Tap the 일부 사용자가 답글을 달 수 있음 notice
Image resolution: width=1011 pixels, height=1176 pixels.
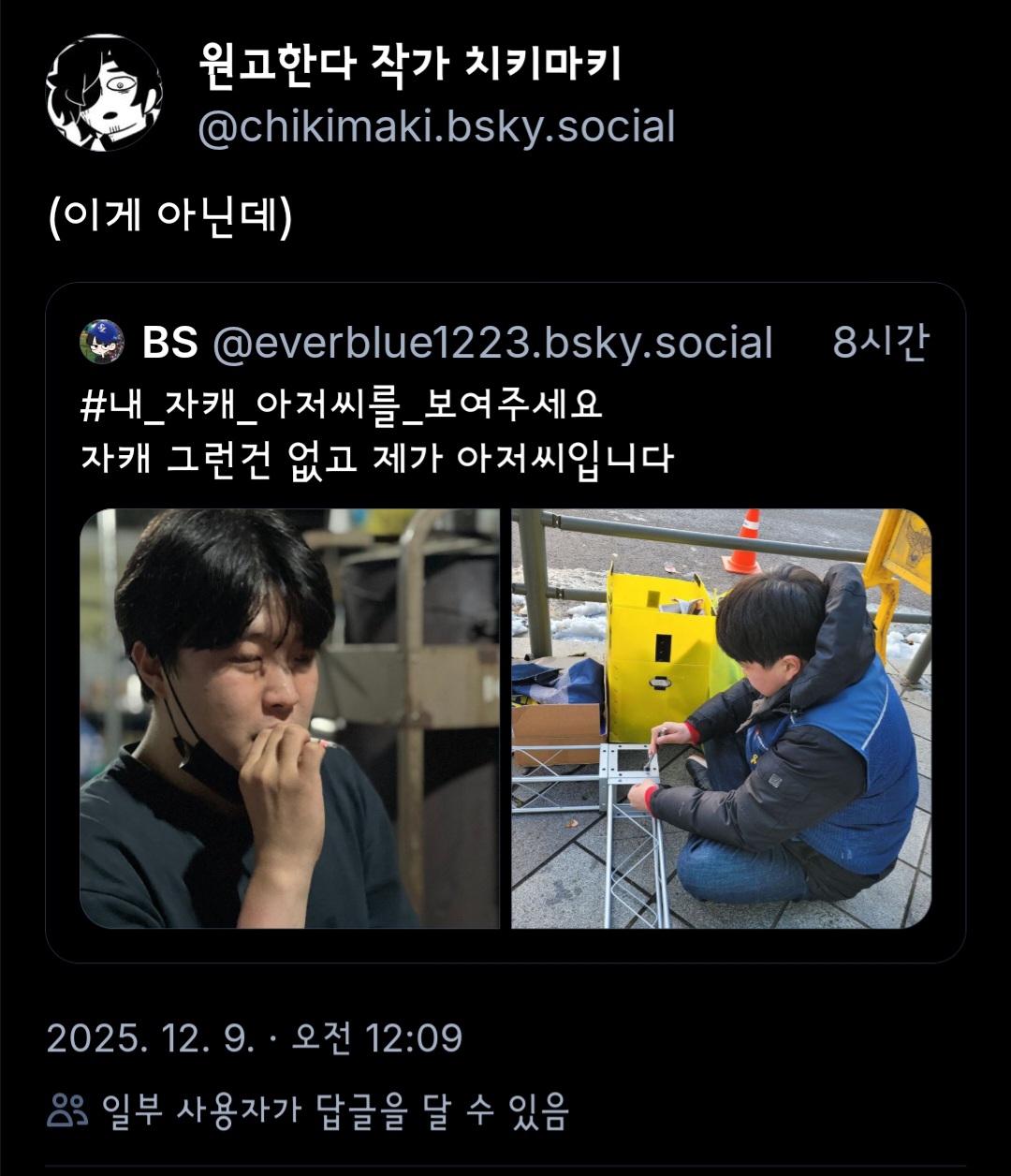point(335,1111)
